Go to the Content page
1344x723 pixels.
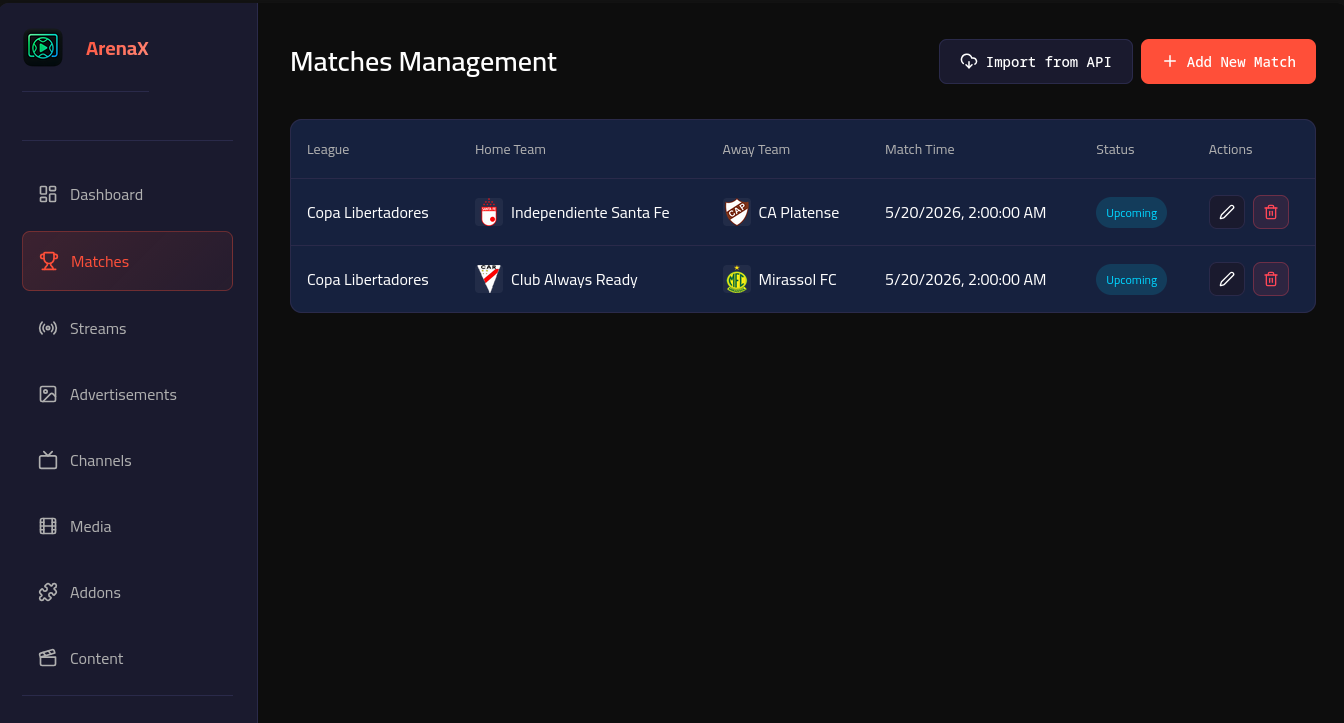(127, 658)
